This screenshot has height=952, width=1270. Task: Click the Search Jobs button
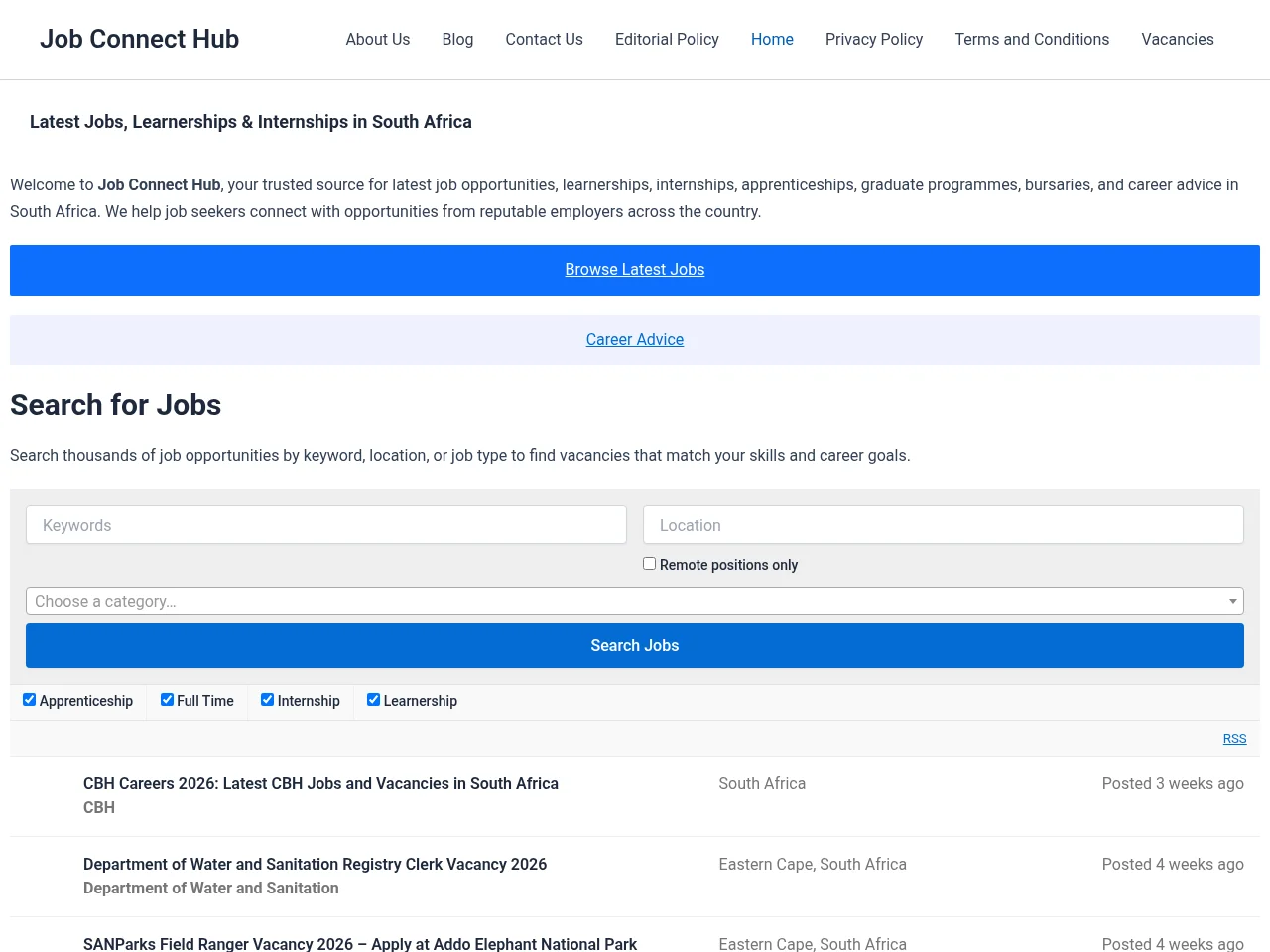click(635, 646)
